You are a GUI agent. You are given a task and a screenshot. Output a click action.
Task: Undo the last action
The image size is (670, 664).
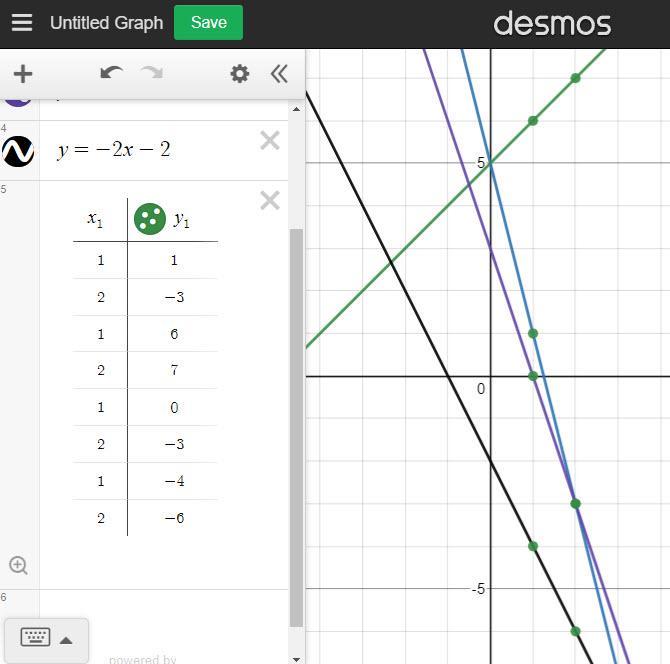pos(112,73)
